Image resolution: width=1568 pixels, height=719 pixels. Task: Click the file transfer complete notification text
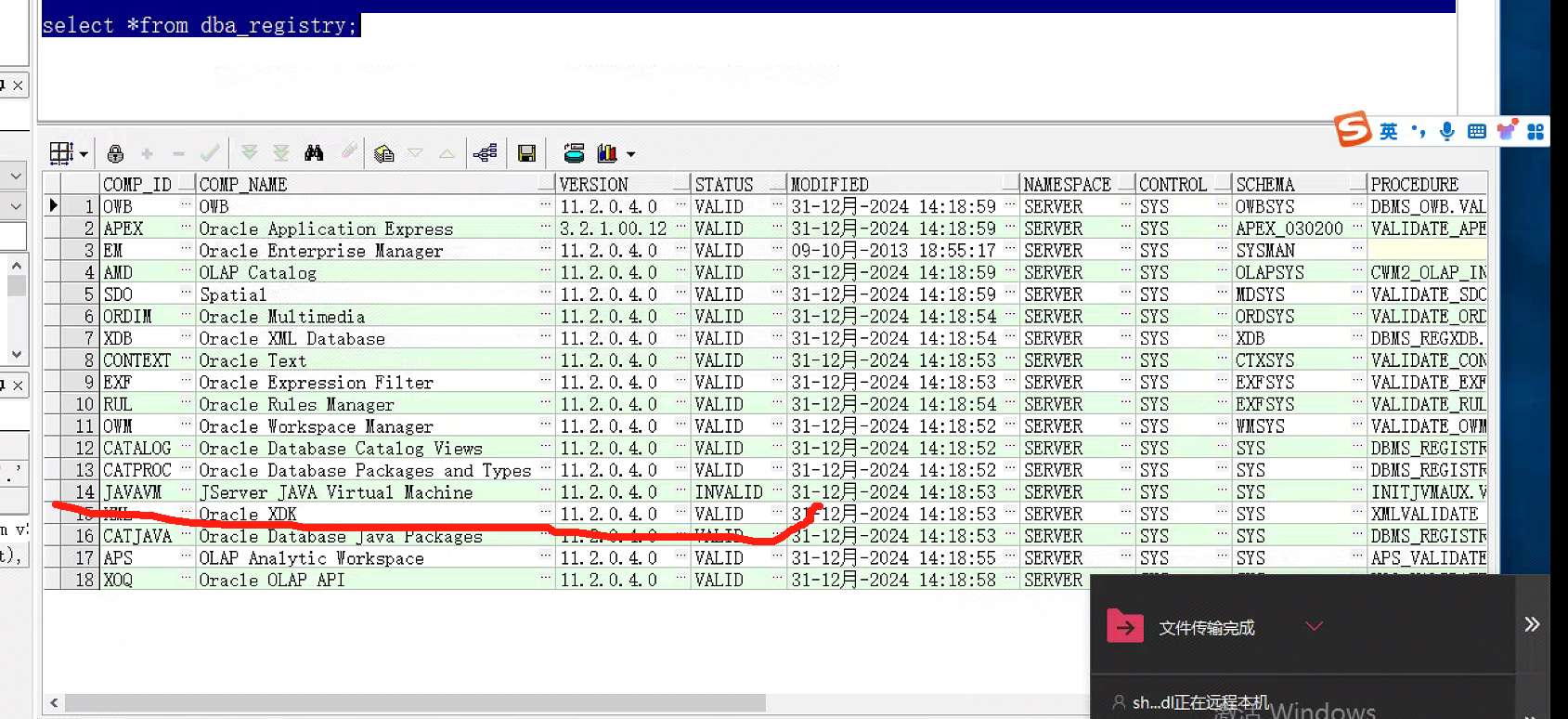point(1207,628)
